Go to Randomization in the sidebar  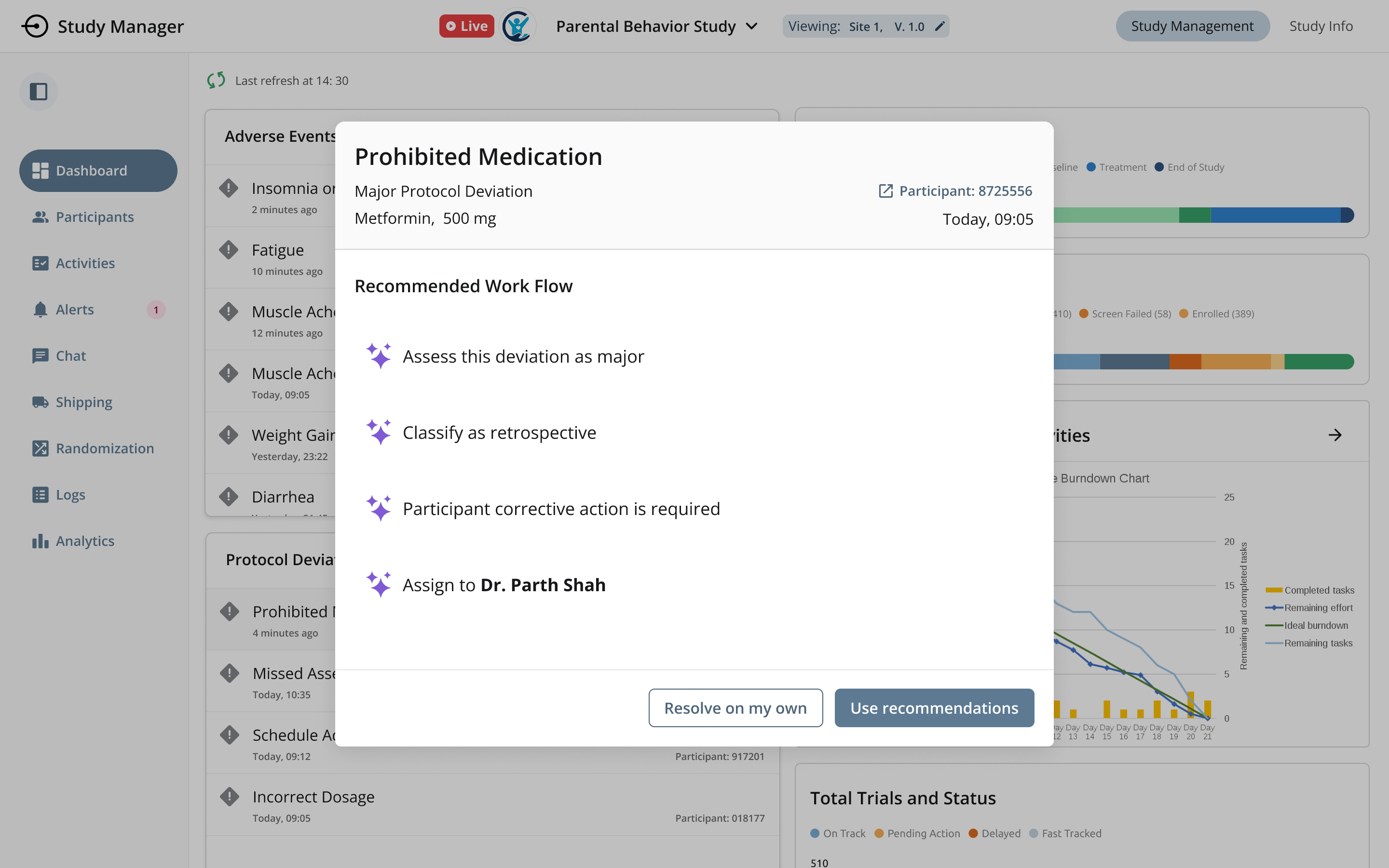[x=105, y=448]
